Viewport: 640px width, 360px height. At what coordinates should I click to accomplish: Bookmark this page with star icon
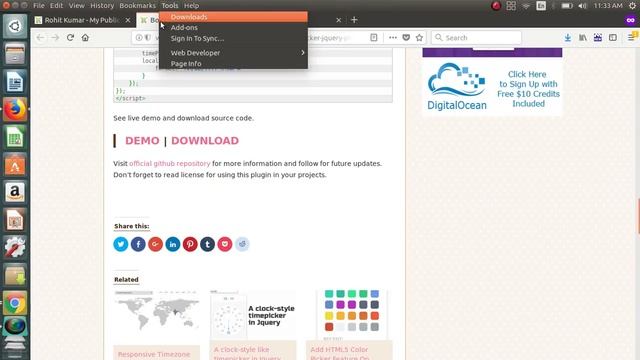coord(419,38)
